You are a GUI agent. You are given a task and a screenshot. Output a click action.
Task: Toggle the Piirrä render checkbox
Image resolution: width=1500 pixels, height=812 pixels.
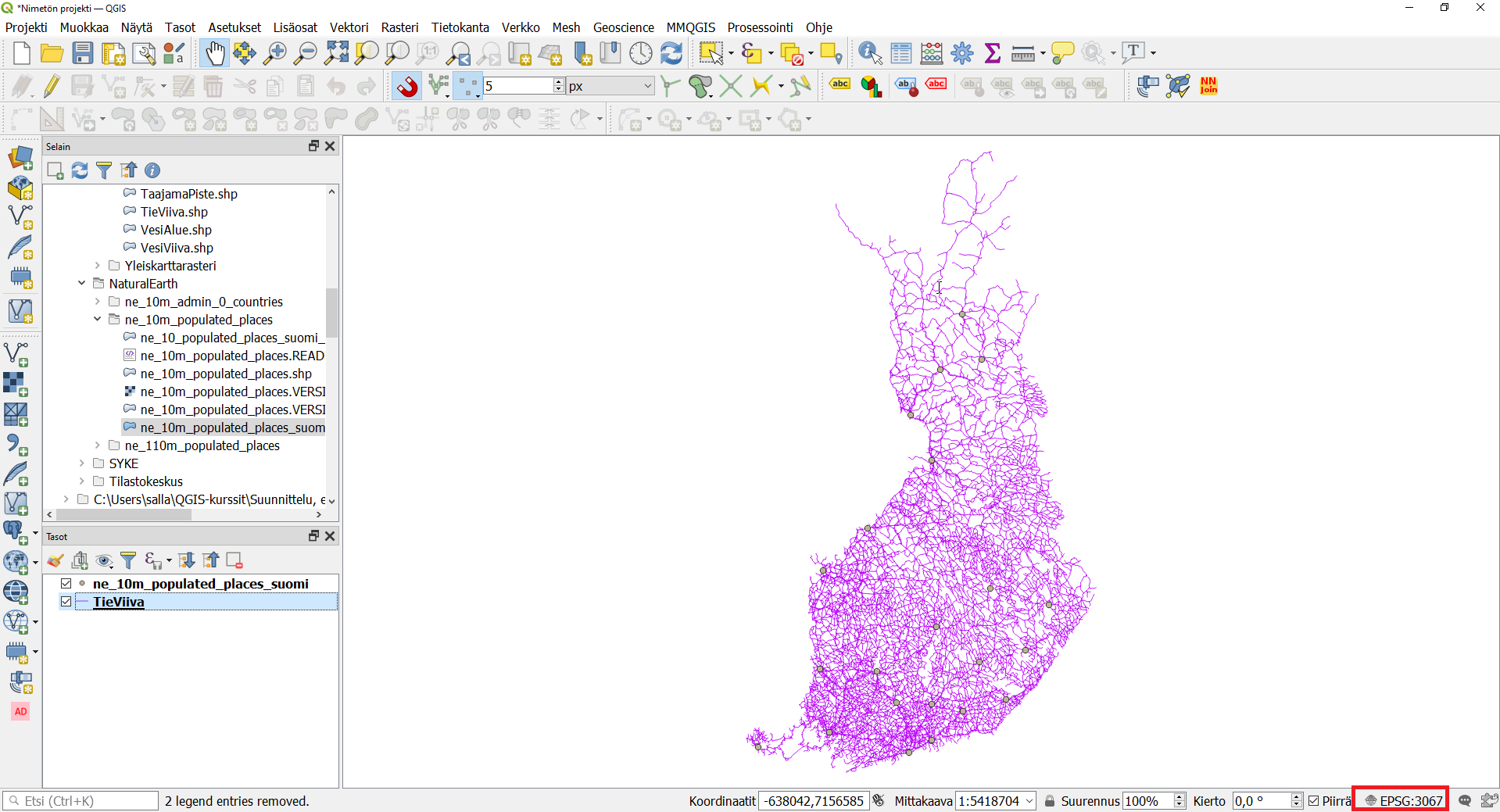pos(1314,801)
